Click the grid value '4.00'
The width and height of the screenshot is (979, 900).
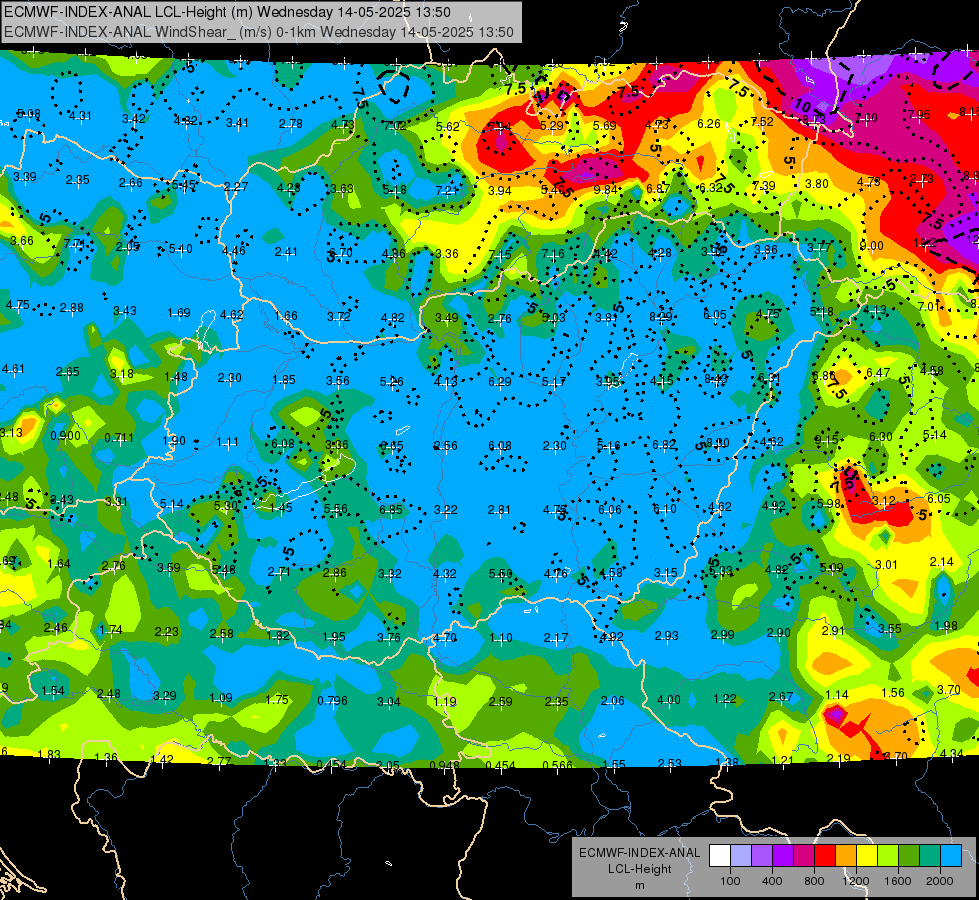(669, 700)
